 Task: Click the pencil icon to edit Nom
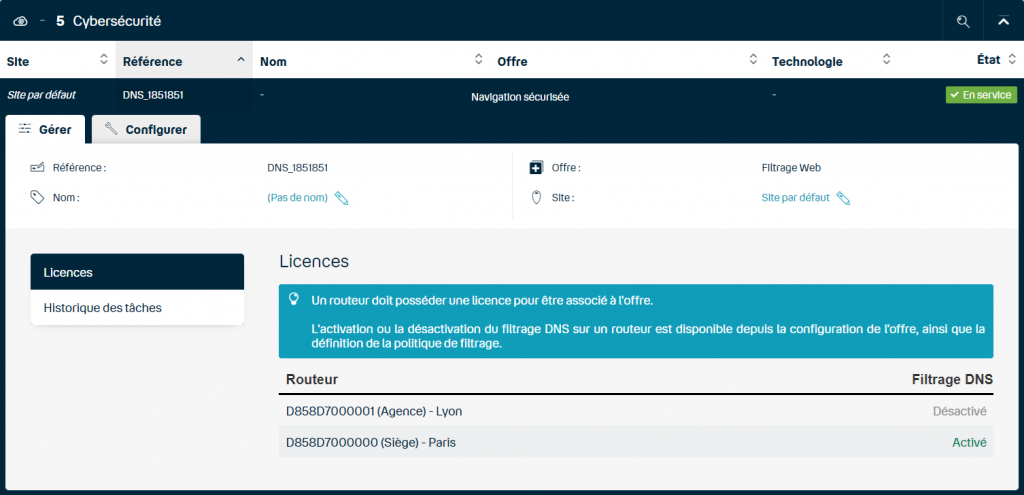tap(342, 198)
